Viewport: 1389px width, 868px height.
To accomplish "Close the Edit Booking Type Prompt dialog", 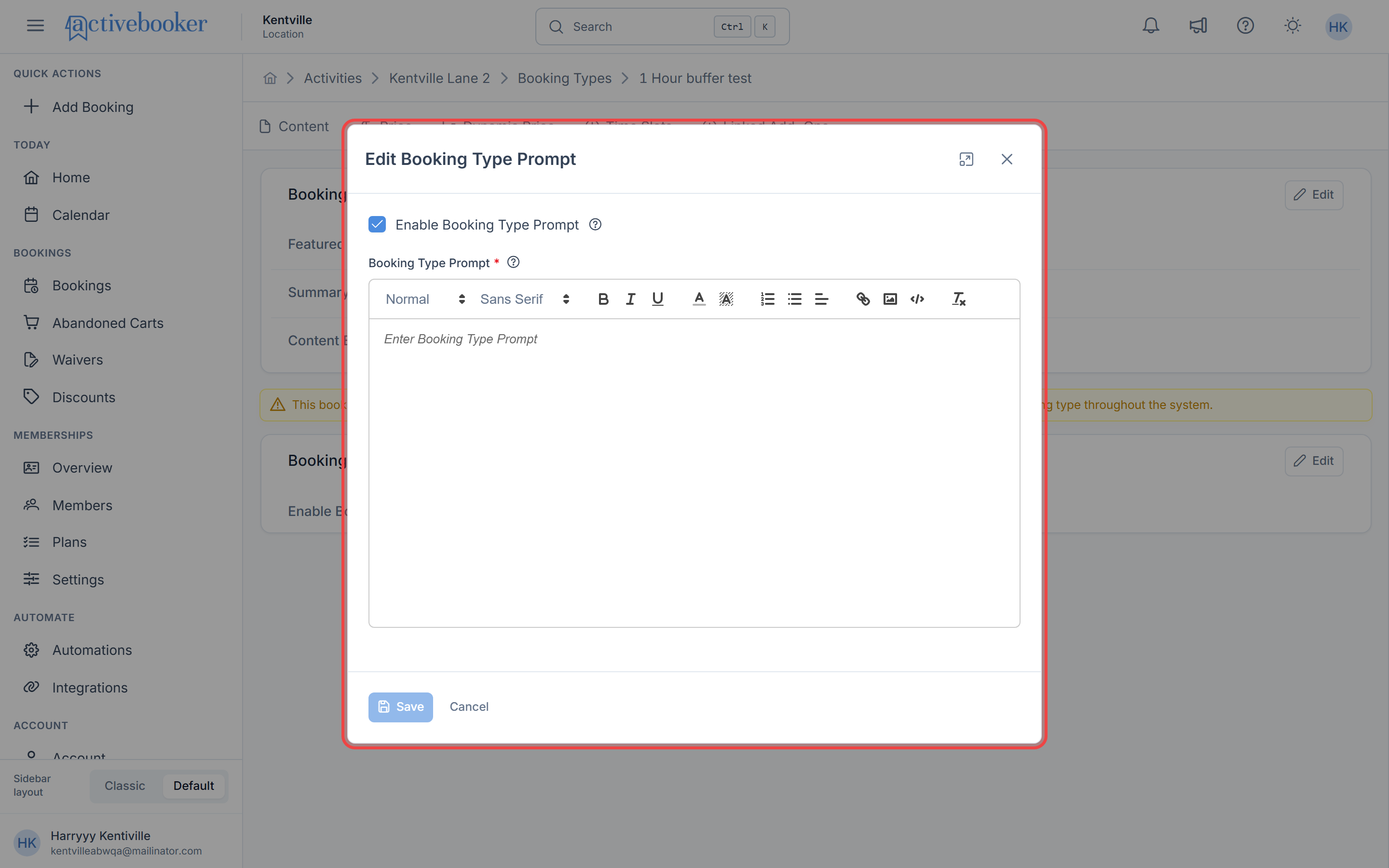I will coord(1007,159).
